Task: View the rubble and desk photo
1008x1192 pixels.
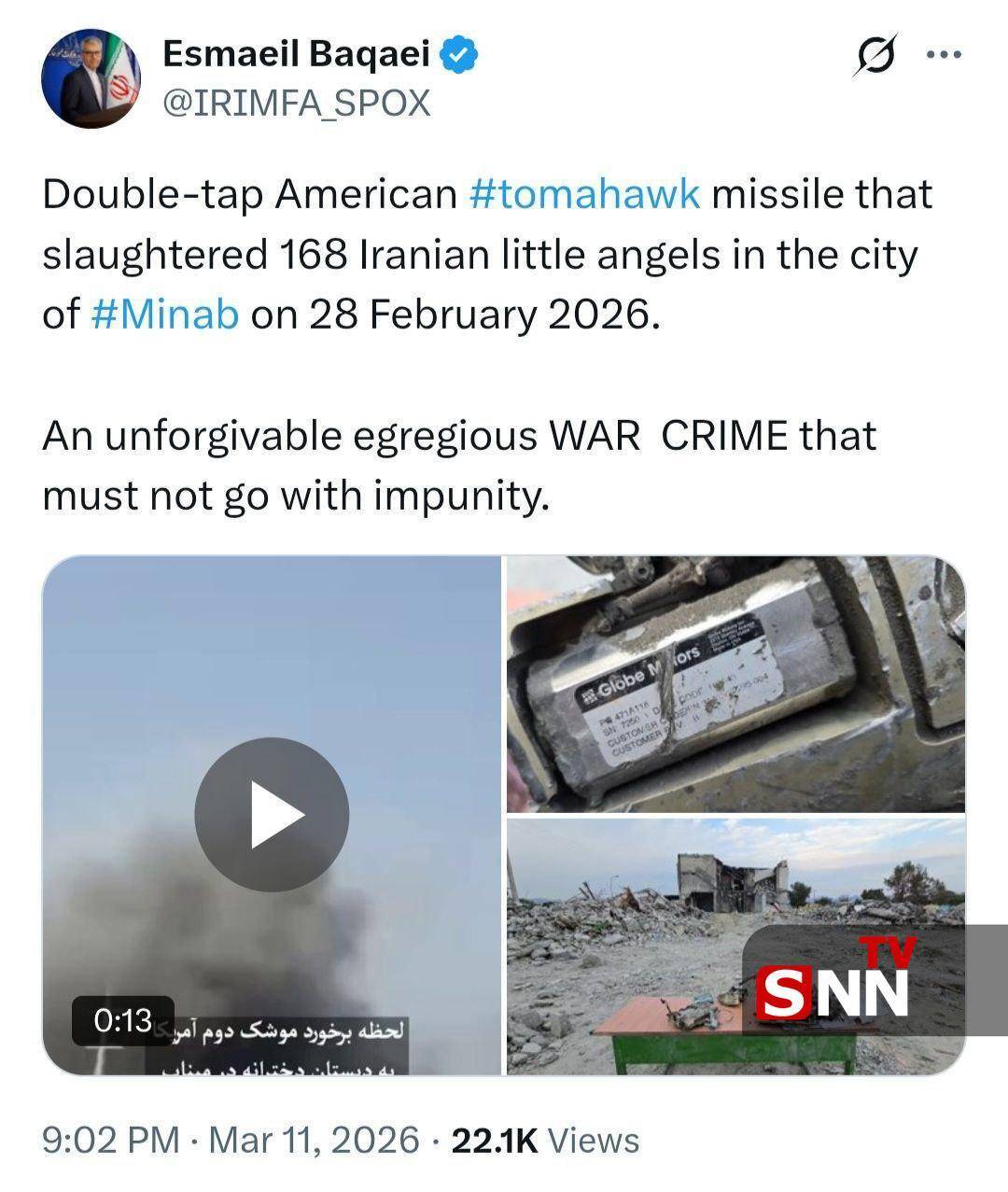Action: 735,947
